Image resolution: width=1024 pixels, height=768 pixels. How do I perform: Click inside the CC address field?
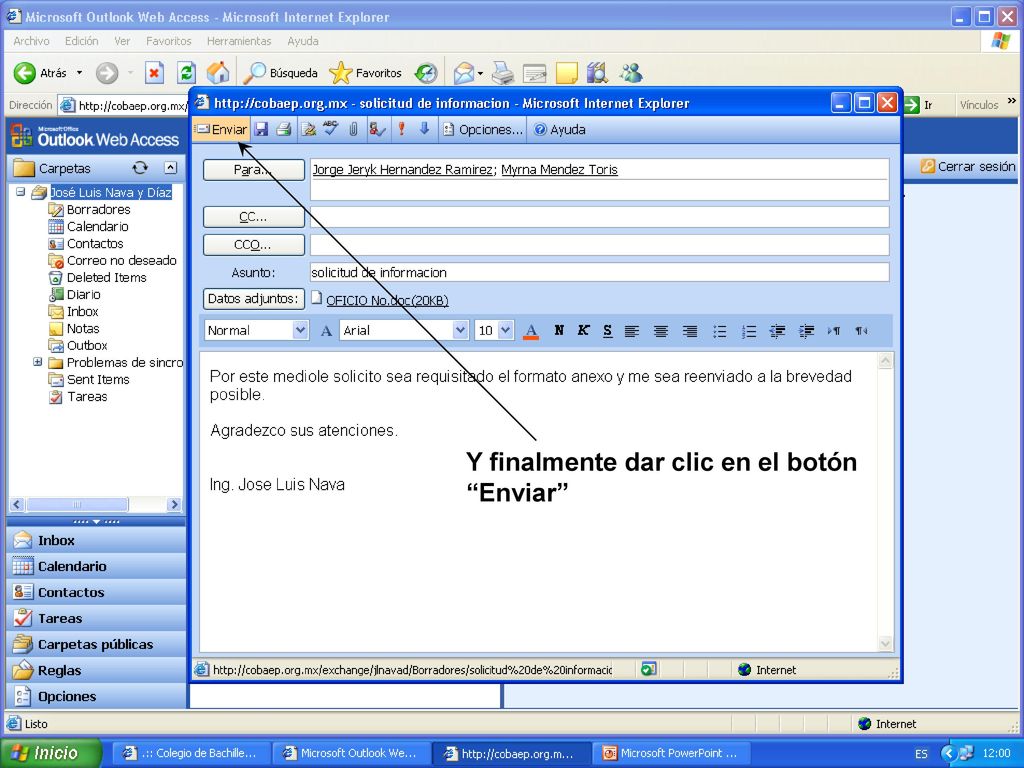pyautogui.click(x=600, y=217)
